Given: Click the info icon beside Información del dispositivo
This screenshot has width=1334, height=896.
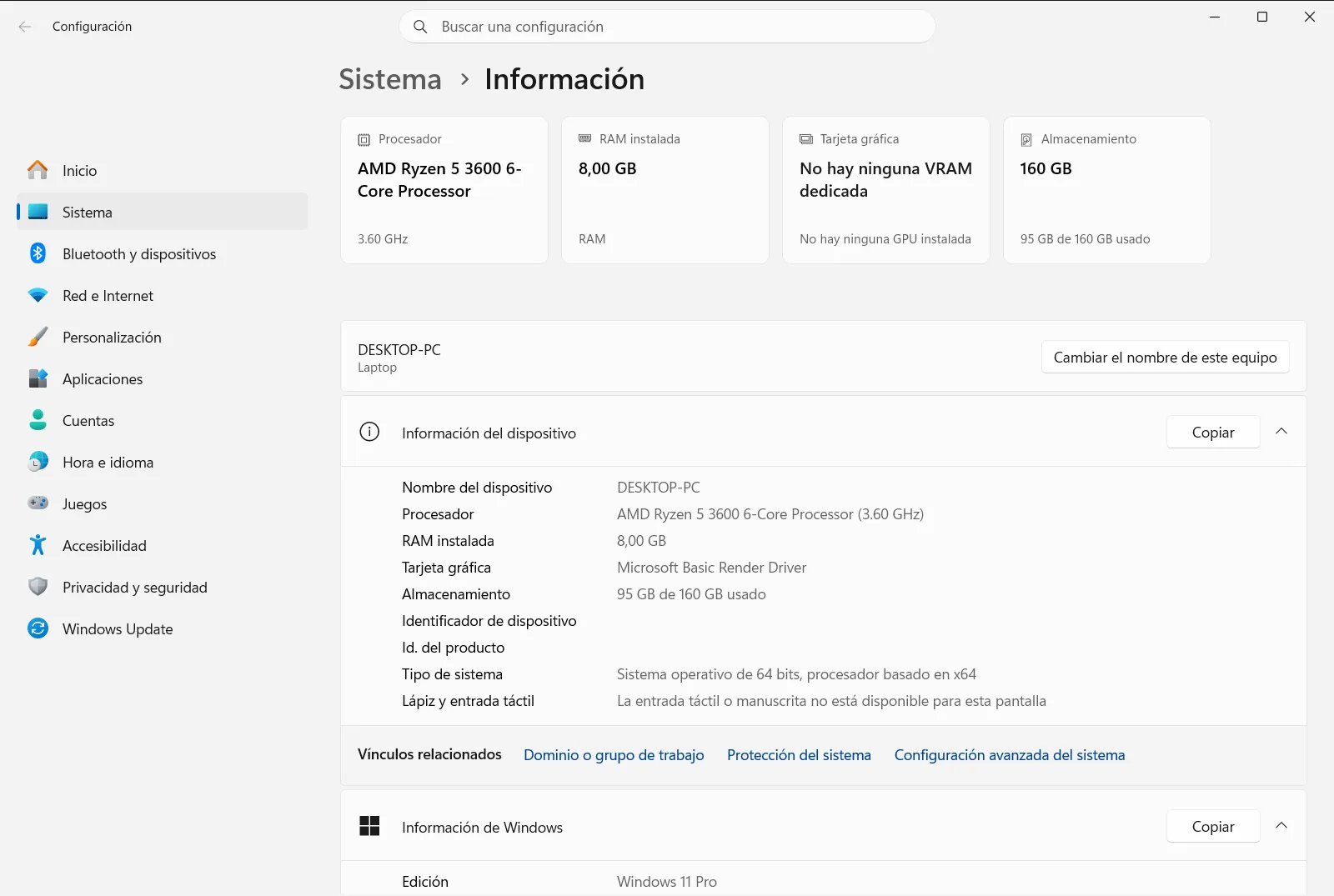Looking at the screenshot, I should tap(369, 432).
